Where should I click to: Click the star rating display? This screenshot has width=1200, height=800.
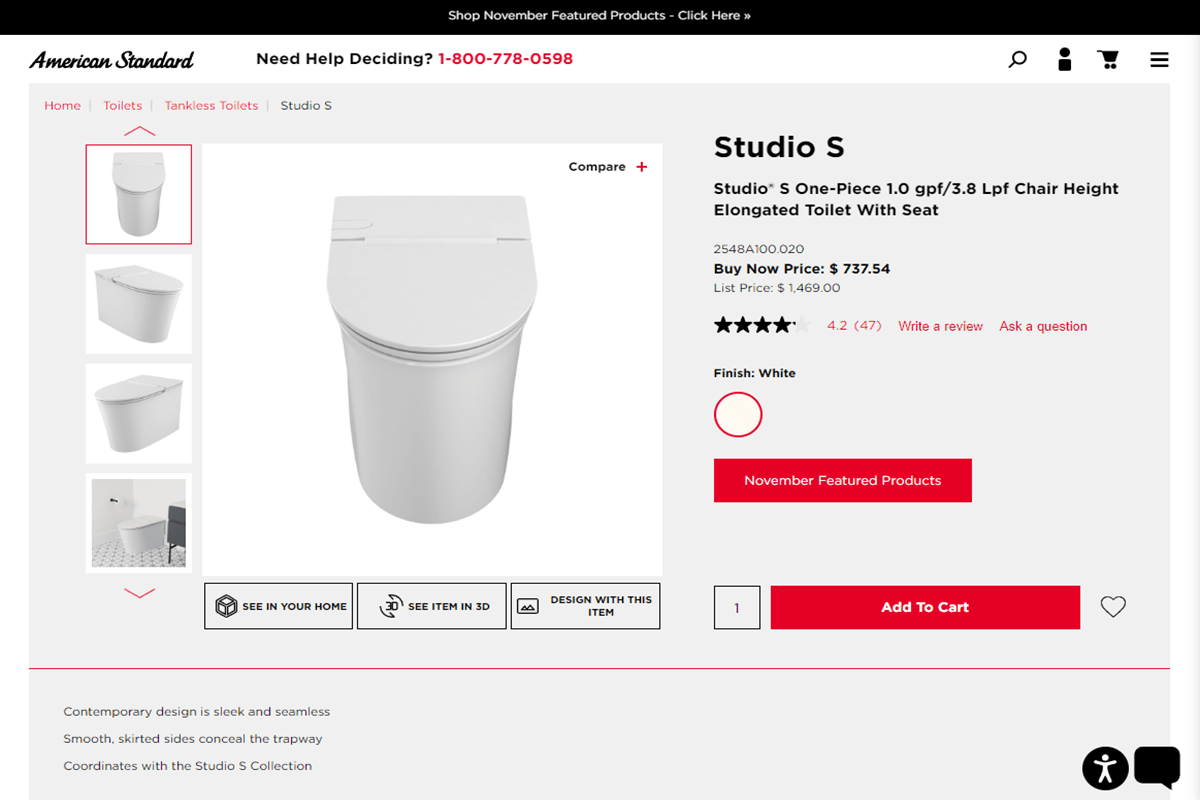[762, 325]
